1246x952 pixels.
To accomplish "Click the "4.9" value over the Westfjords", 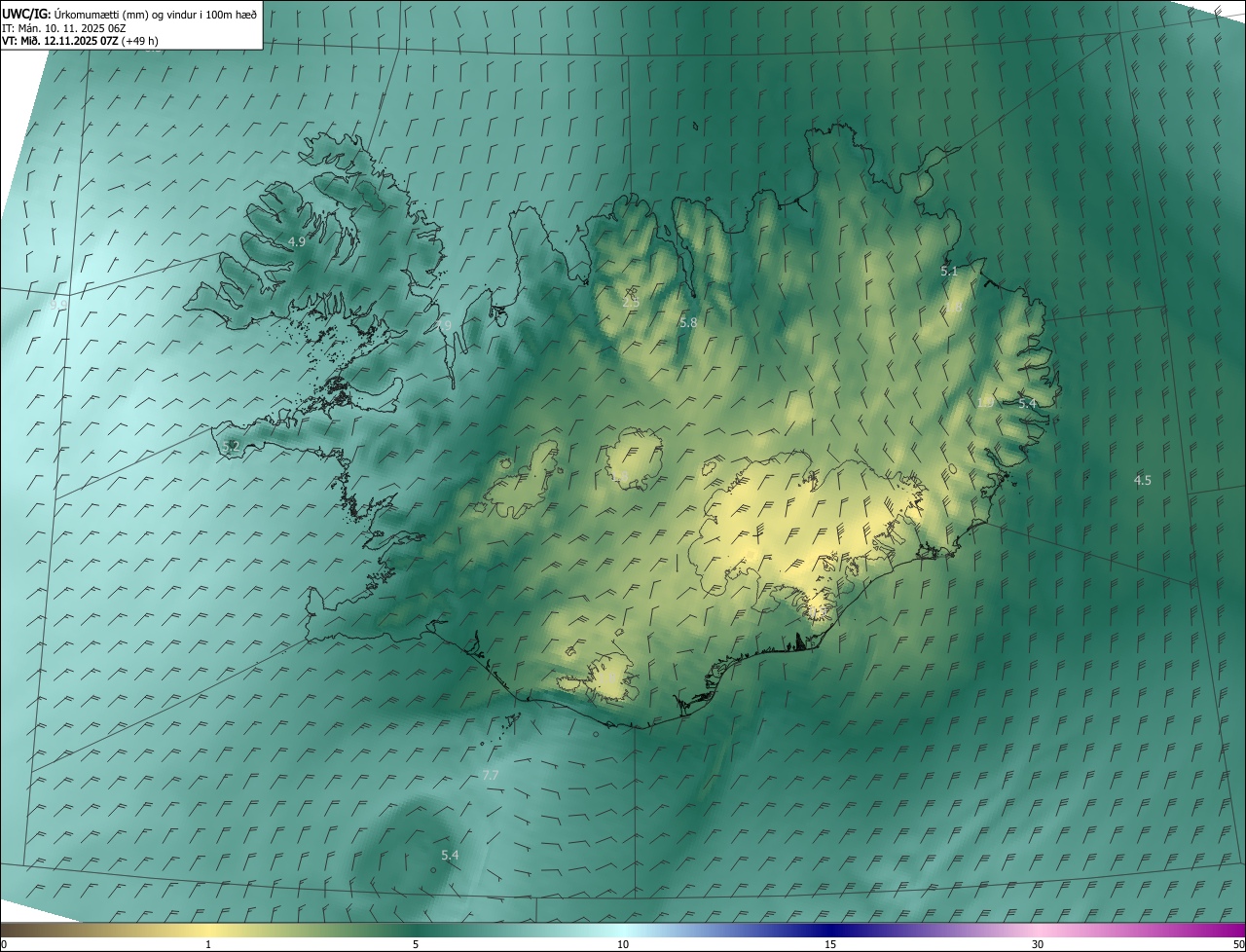I will tap(297, 241).
